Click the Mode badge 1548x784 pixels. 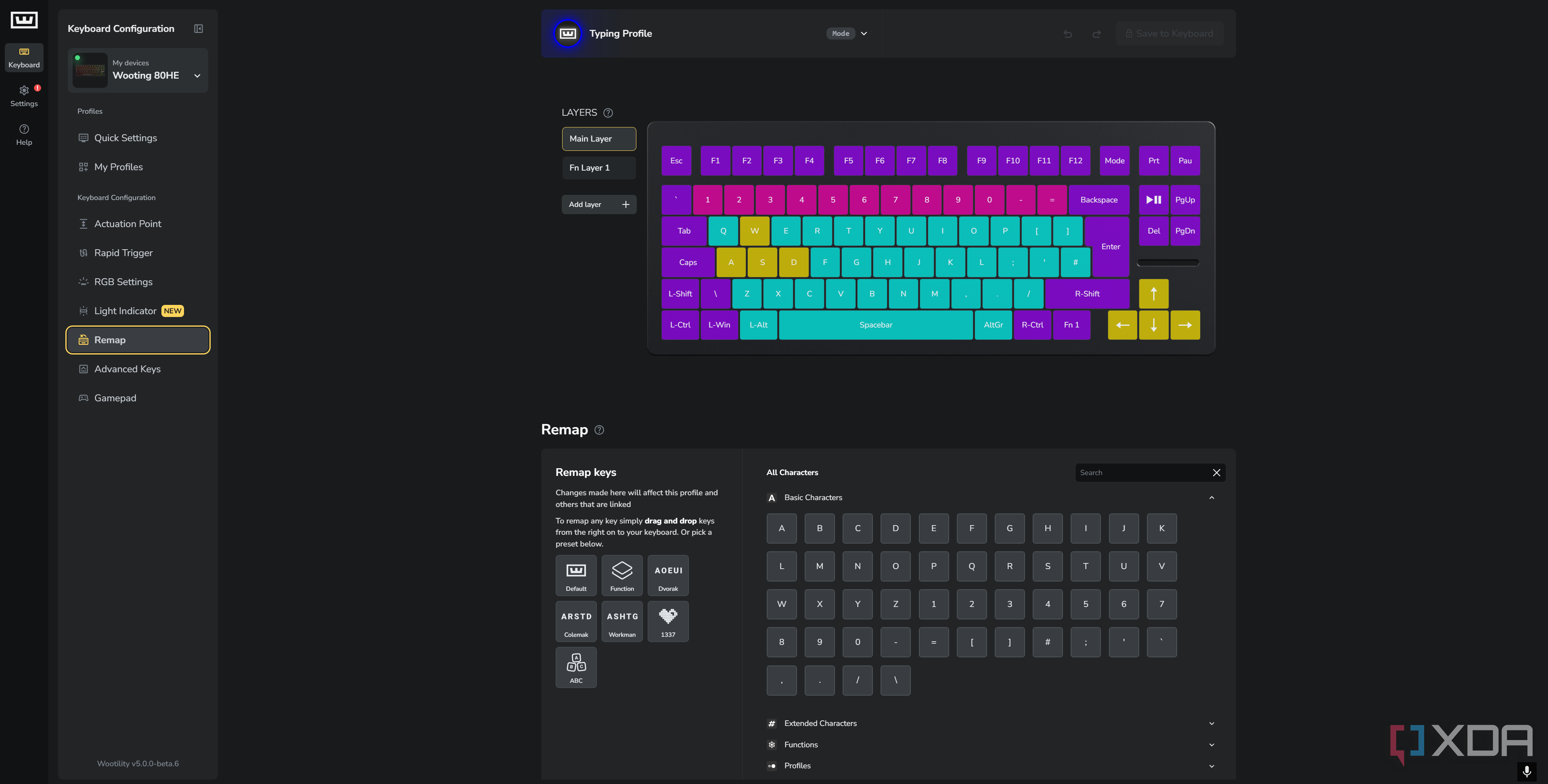click(x=840, y=33)
